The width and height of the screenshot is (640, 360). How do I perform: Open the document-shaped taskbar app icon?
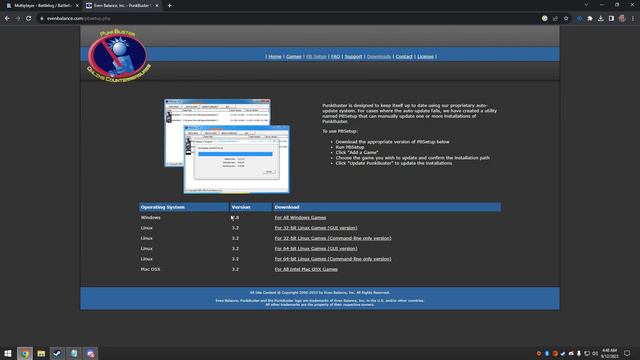(74, 353)
